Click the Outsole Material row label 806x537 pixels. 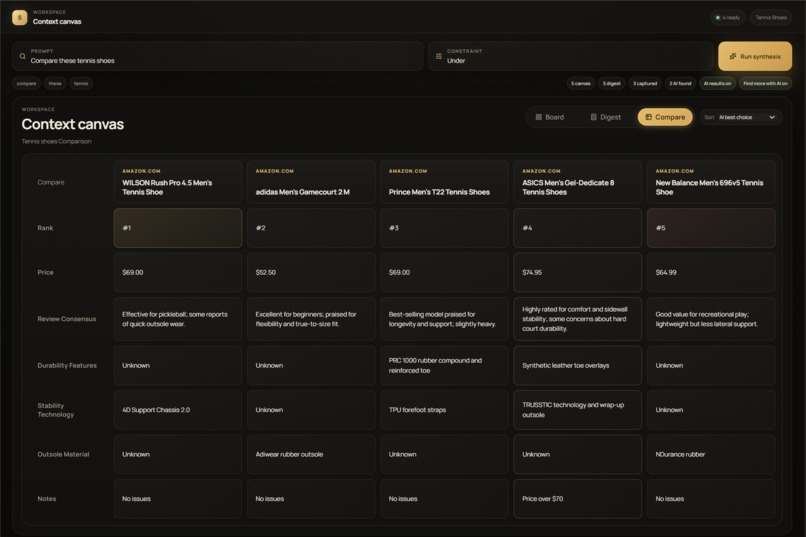pyautogui.click(x=63, y=454)
